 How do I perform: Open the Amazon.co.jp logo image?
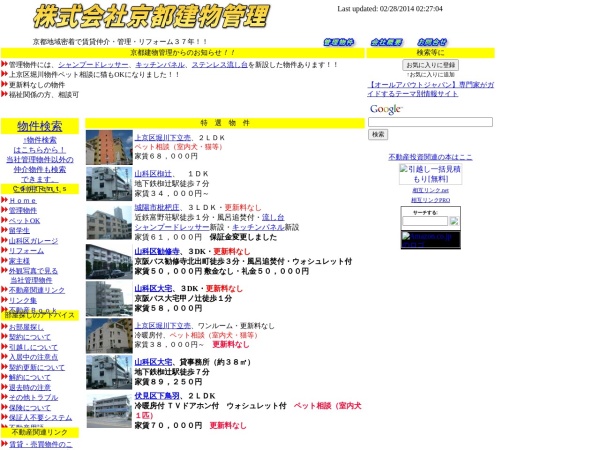[430, 240]
